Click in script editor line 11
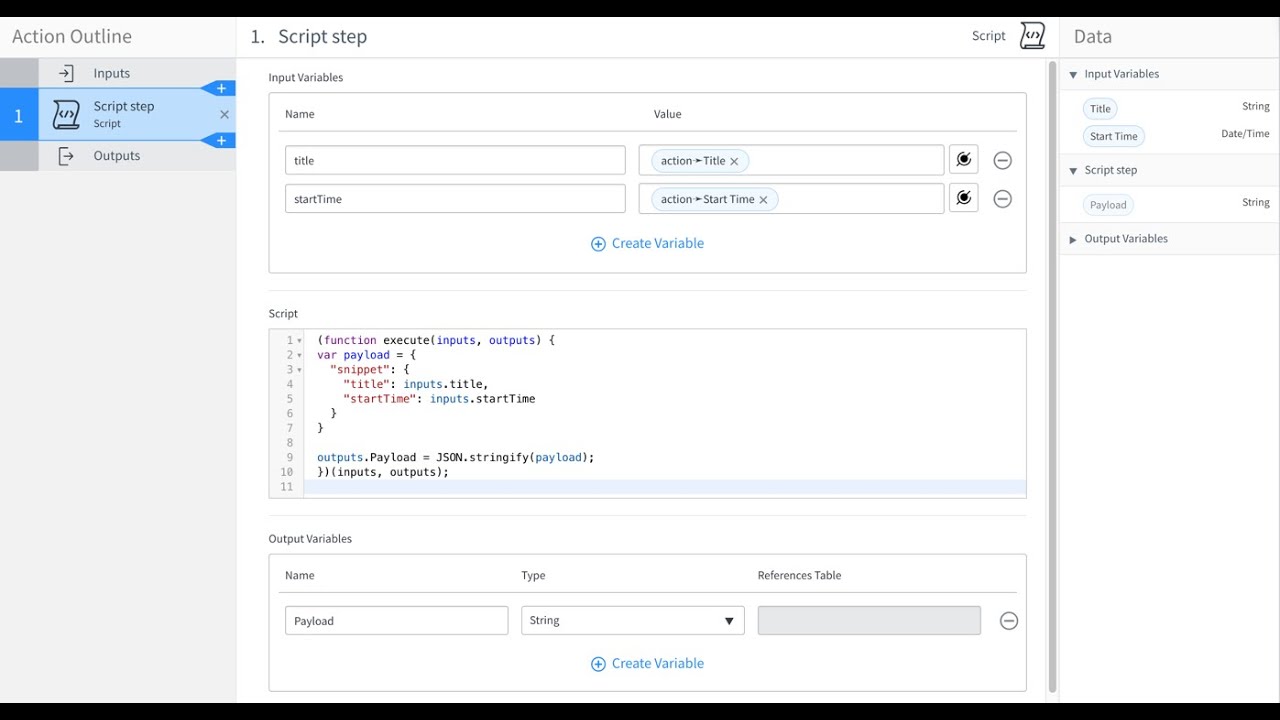Viewport: 1280px width, 720px height. coord(664,487)
